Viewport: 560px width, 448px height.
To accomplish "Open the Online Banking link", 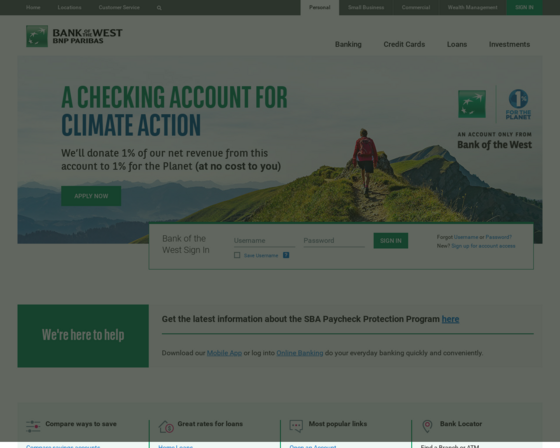I will click(x=300, y=353).
